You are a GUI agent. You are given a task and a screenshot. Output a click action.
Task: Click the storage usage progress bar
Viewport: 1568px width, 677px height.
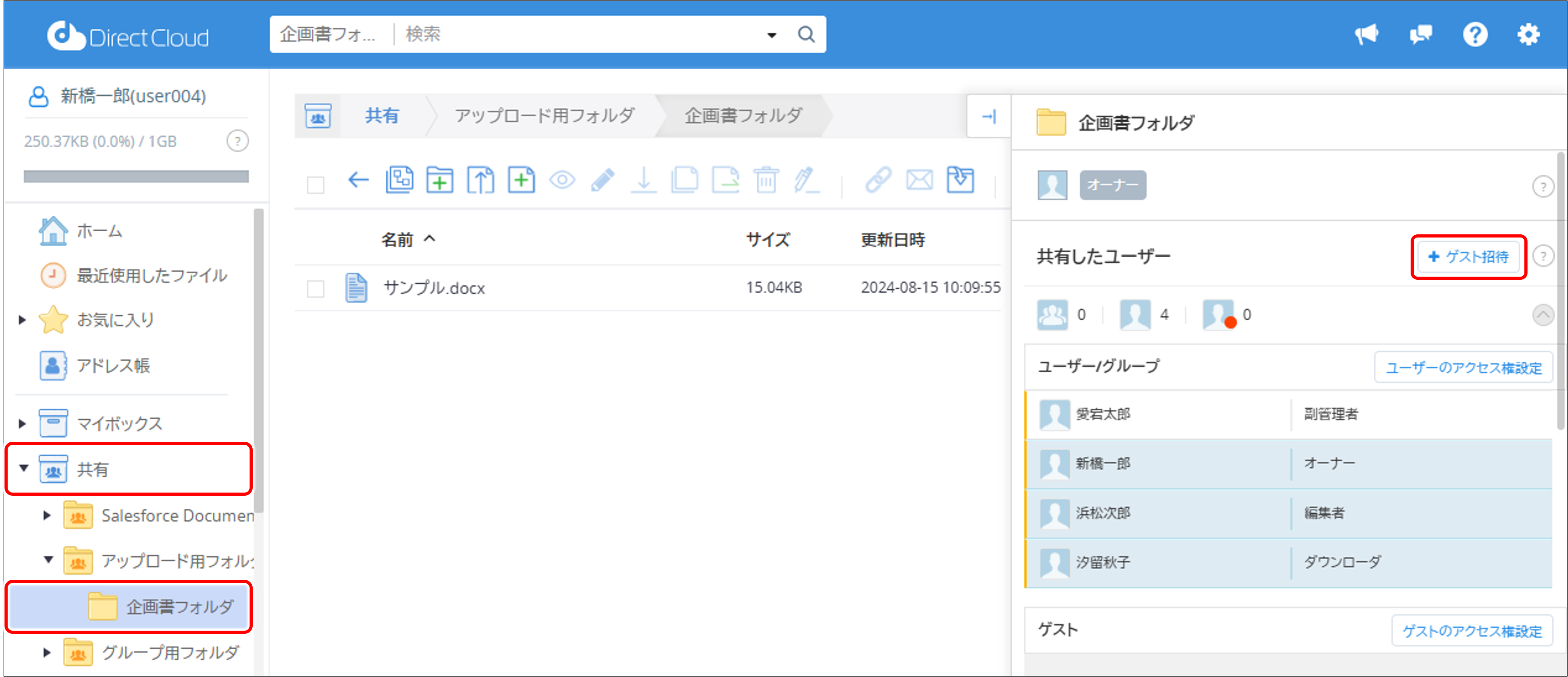point(136,176)
